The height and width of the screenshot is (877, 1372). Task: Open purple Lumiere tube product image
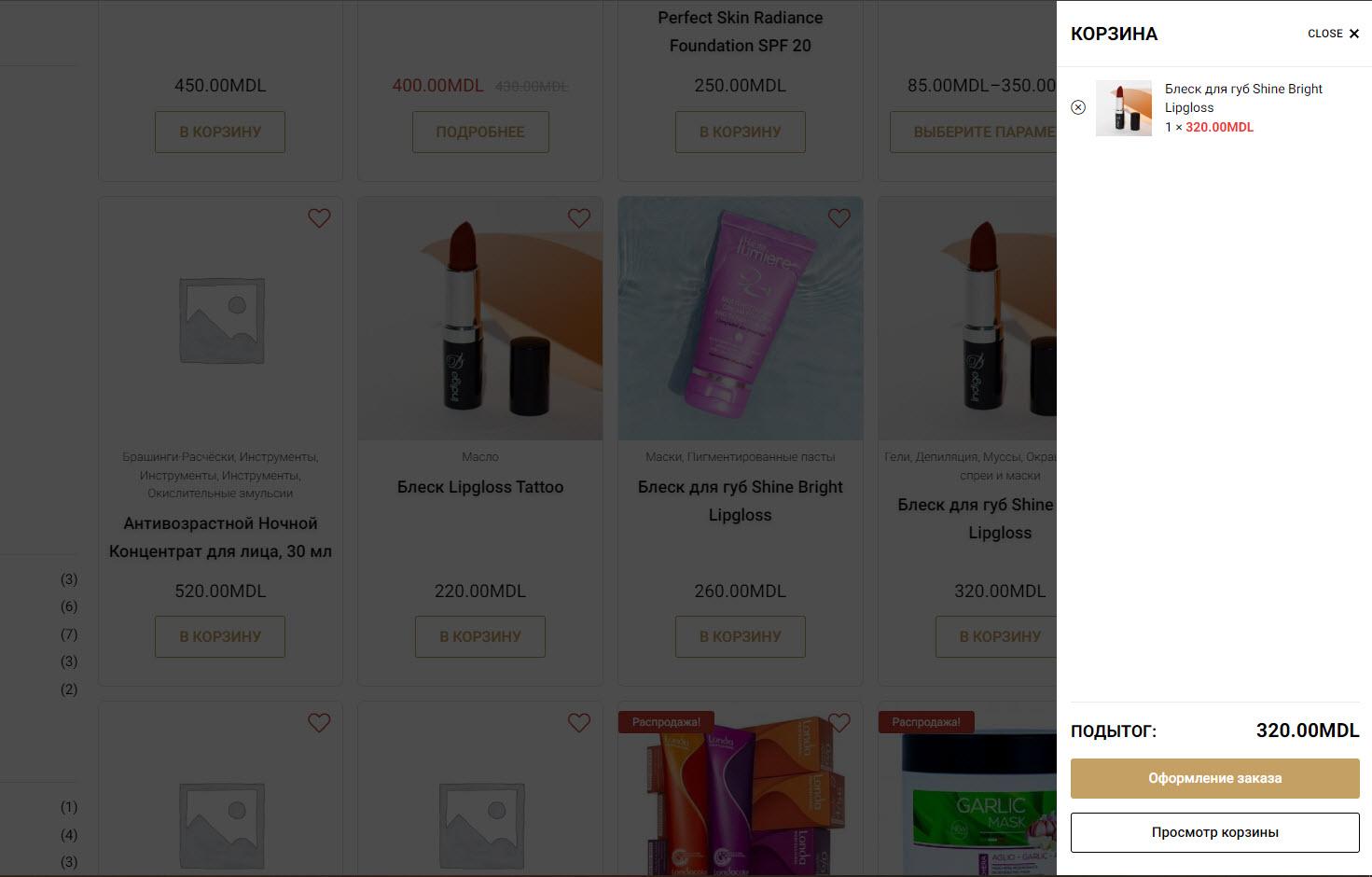tap(741, 318)
